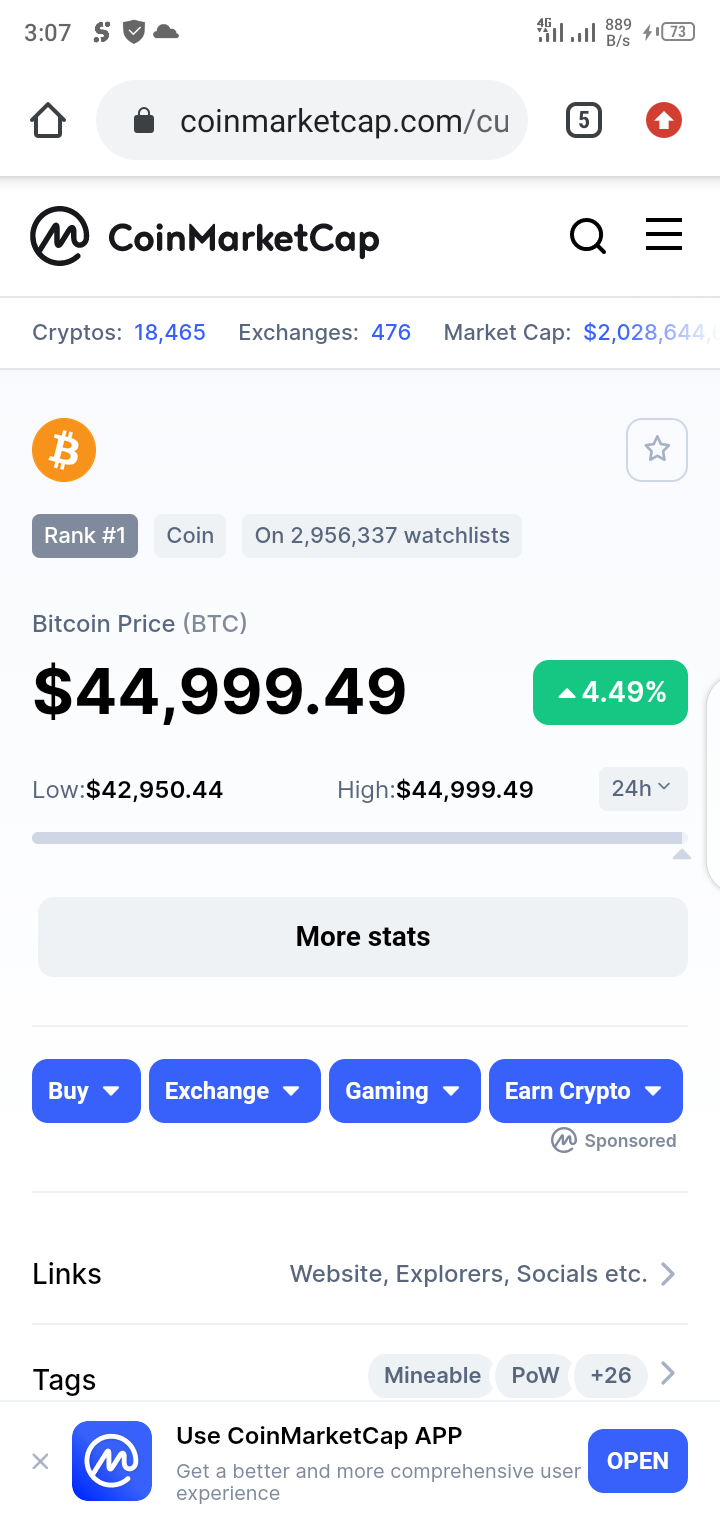Open the browser tab switcher showing 5
The width and height of the screenshot is (720, 1520).
pyautogui.click(x=584, y=121)
